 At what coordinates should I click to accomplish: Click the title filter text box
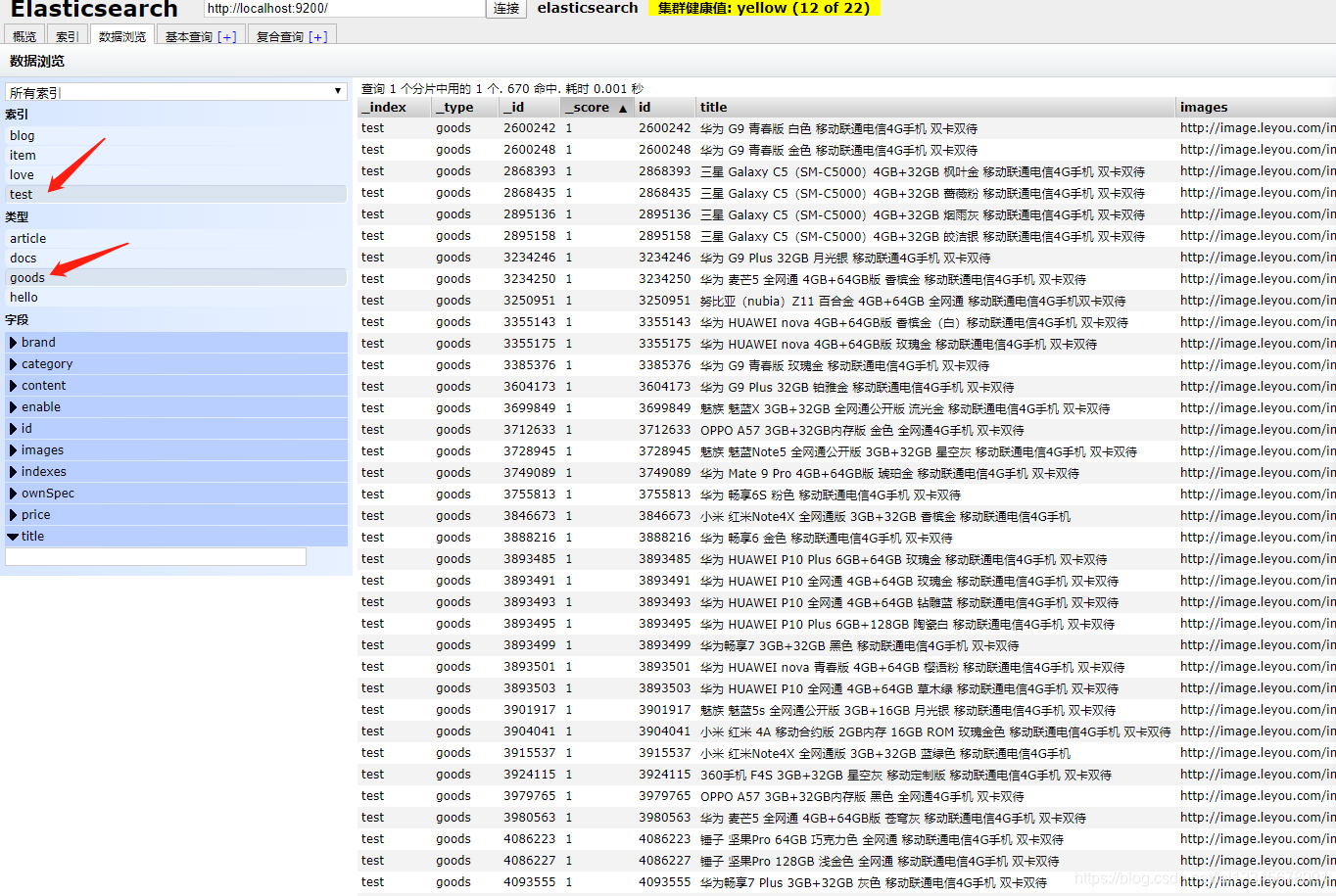click(x=156, y=557)
